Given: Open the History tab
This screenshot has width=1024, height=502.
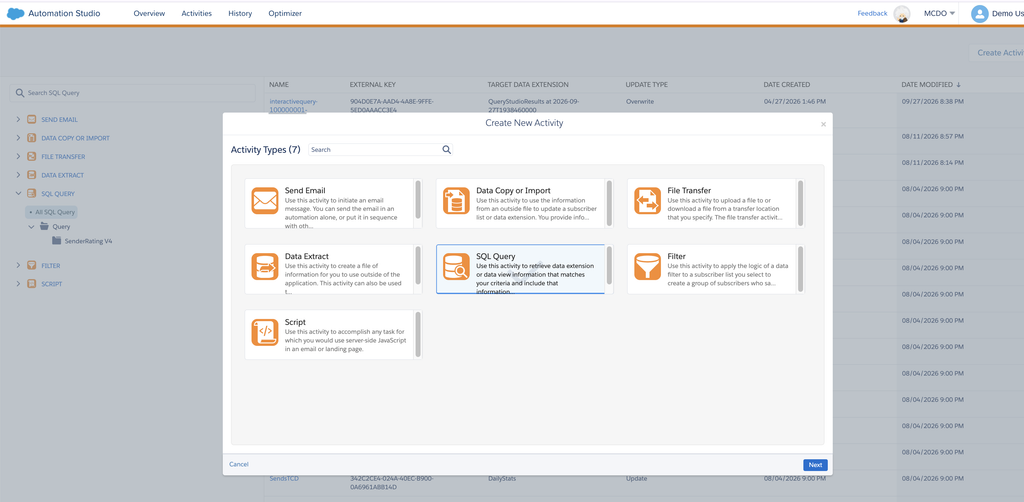Looking at the screenshot, I should pyautogui.click(x=240, y=13).
